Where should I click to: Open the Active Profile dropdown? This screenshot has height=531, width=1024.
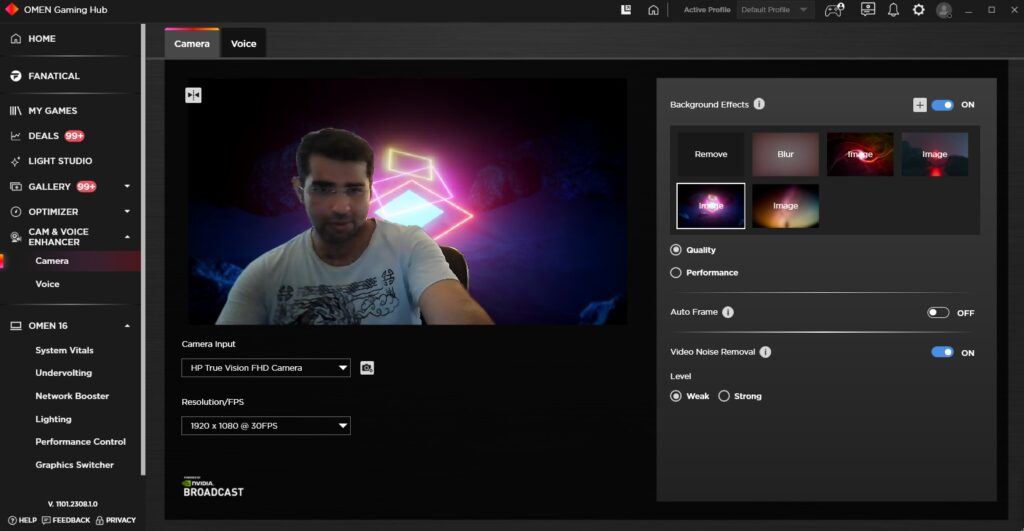coord(775,10)
